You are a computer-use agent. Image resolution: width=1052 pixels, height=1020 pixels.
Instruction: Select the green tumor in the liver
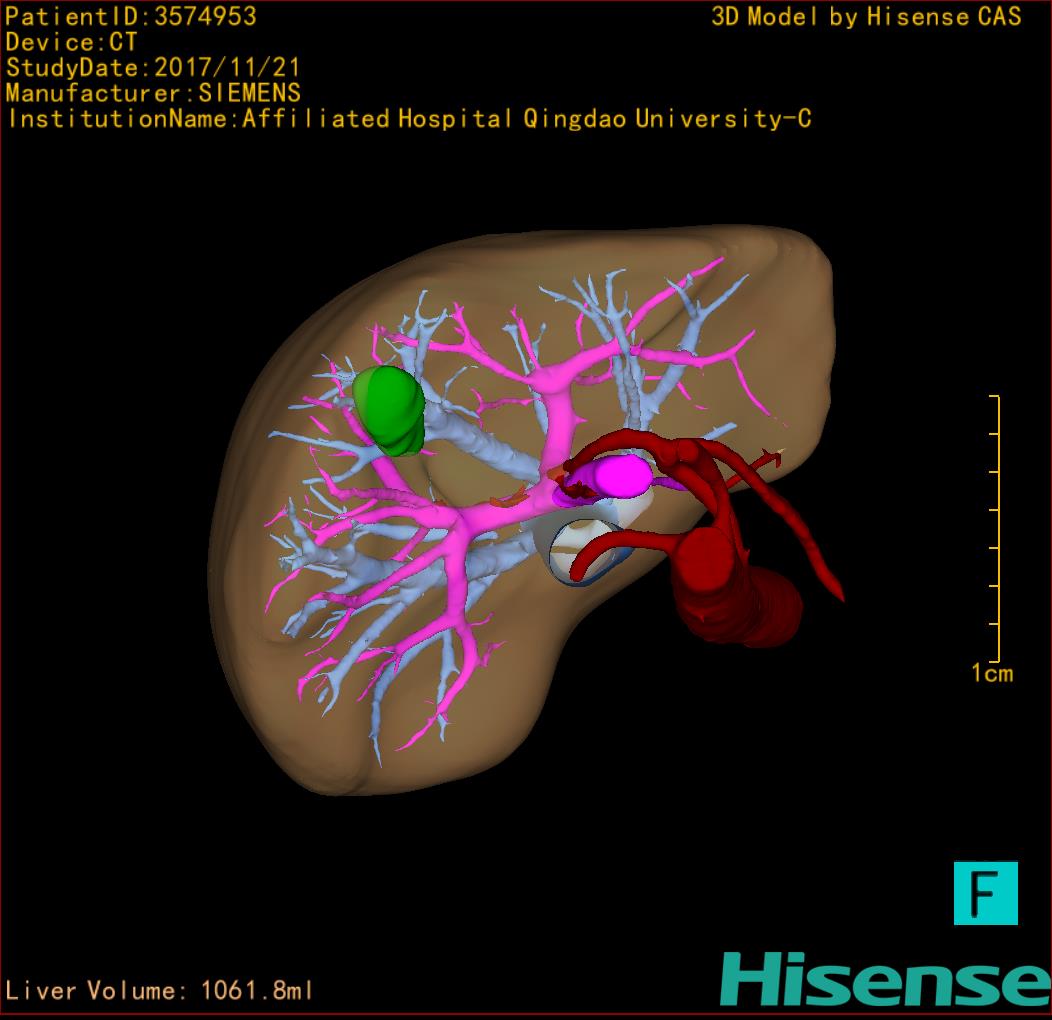(x=391, y=410)
